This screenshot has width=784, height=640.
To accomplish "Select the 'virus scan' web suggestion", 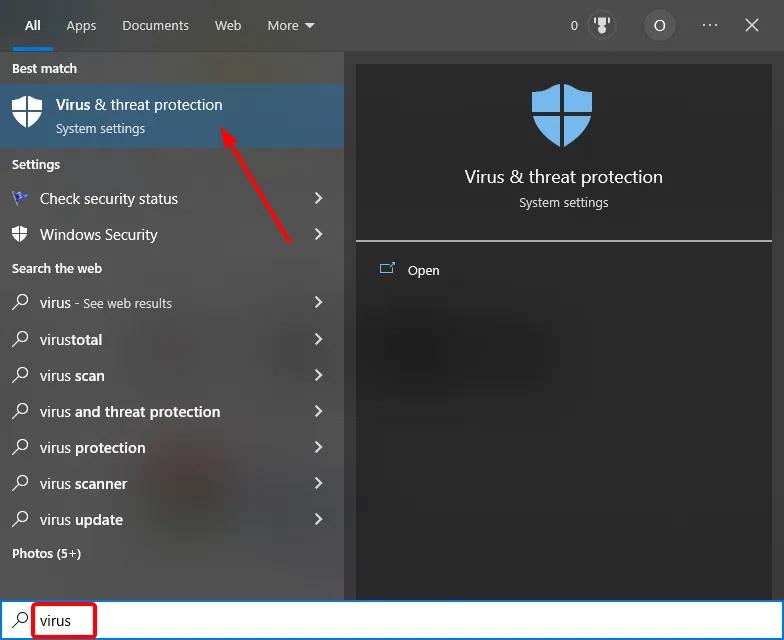I will click(x=172, y=376).
